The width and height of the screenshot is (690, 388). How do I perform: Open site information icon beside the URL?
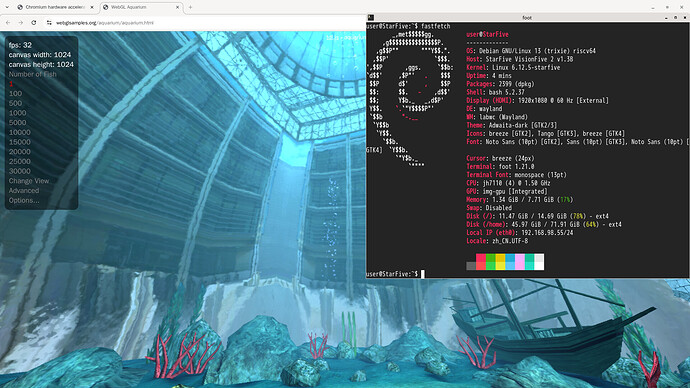[x=49, y=22]
